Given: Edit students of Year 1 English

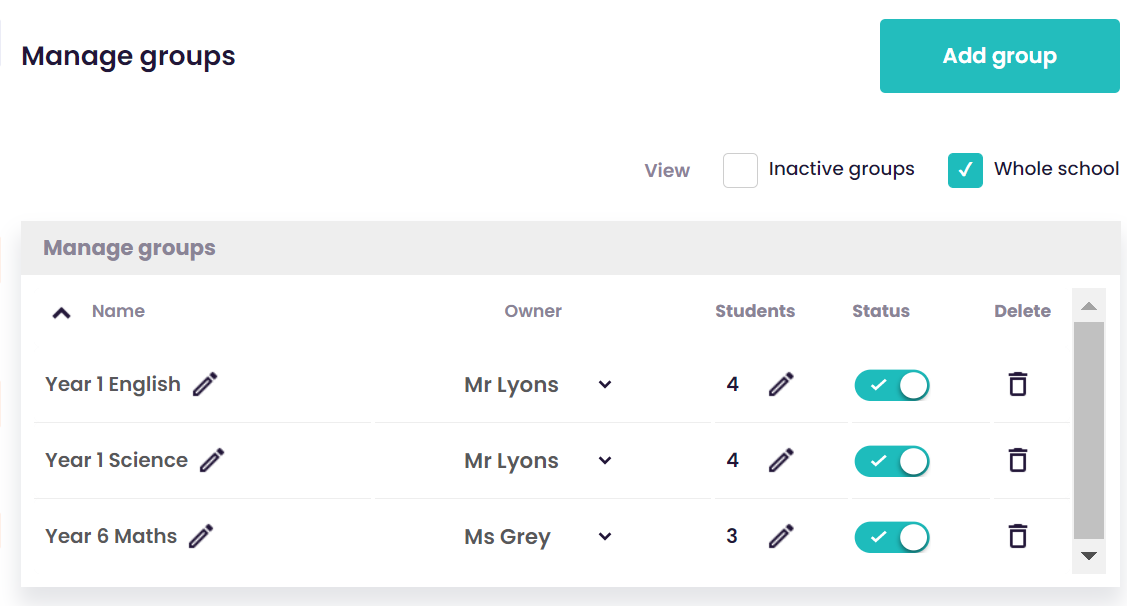Looking at the screenshot, I should 781,384.
